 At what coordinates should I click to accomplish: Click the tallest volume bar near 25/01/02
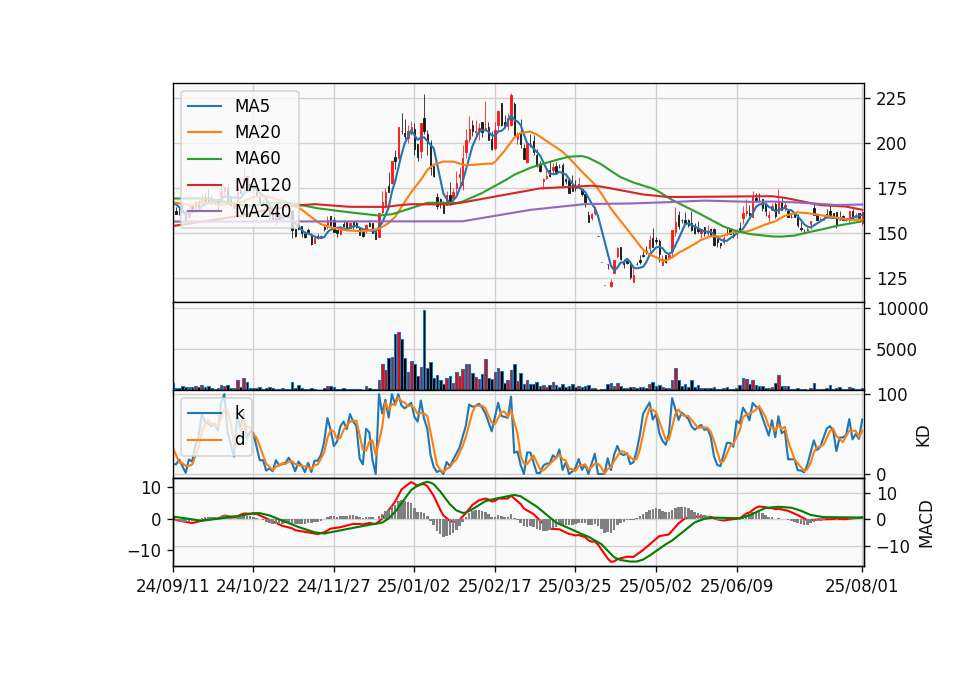424,350
